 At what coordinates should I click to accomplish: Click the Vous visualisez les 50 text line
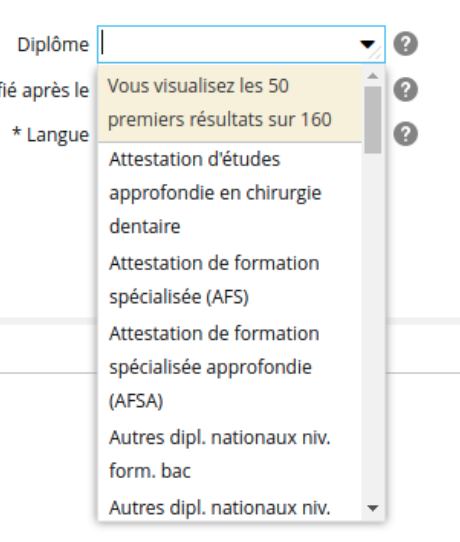point(198,85)
